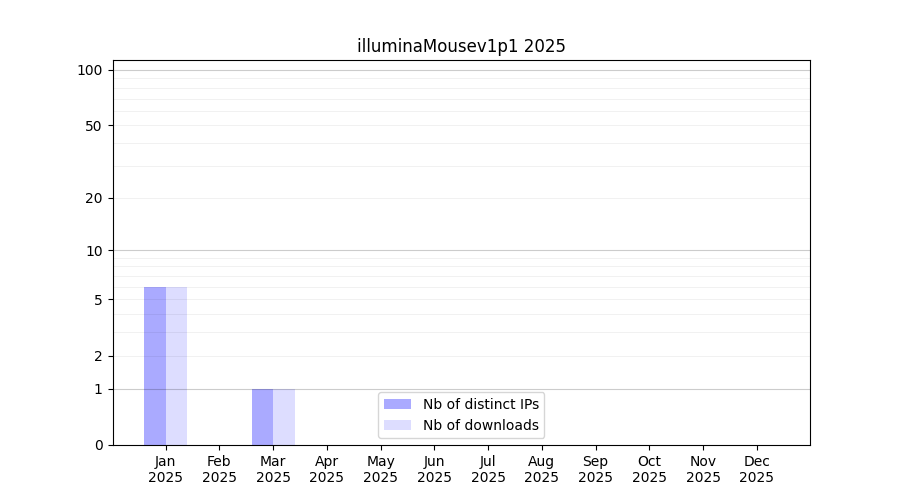Select the Dec 2025 x-axis label

point(757,469)
